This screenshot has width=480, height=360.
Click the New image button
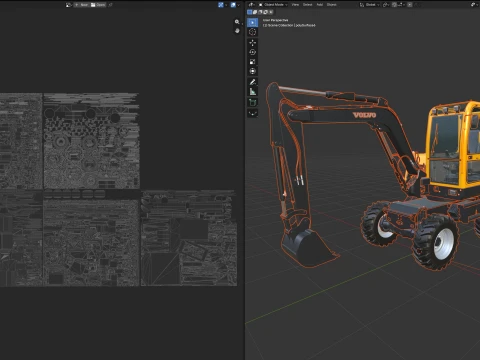pyautogui.click(x=81, y=5)
